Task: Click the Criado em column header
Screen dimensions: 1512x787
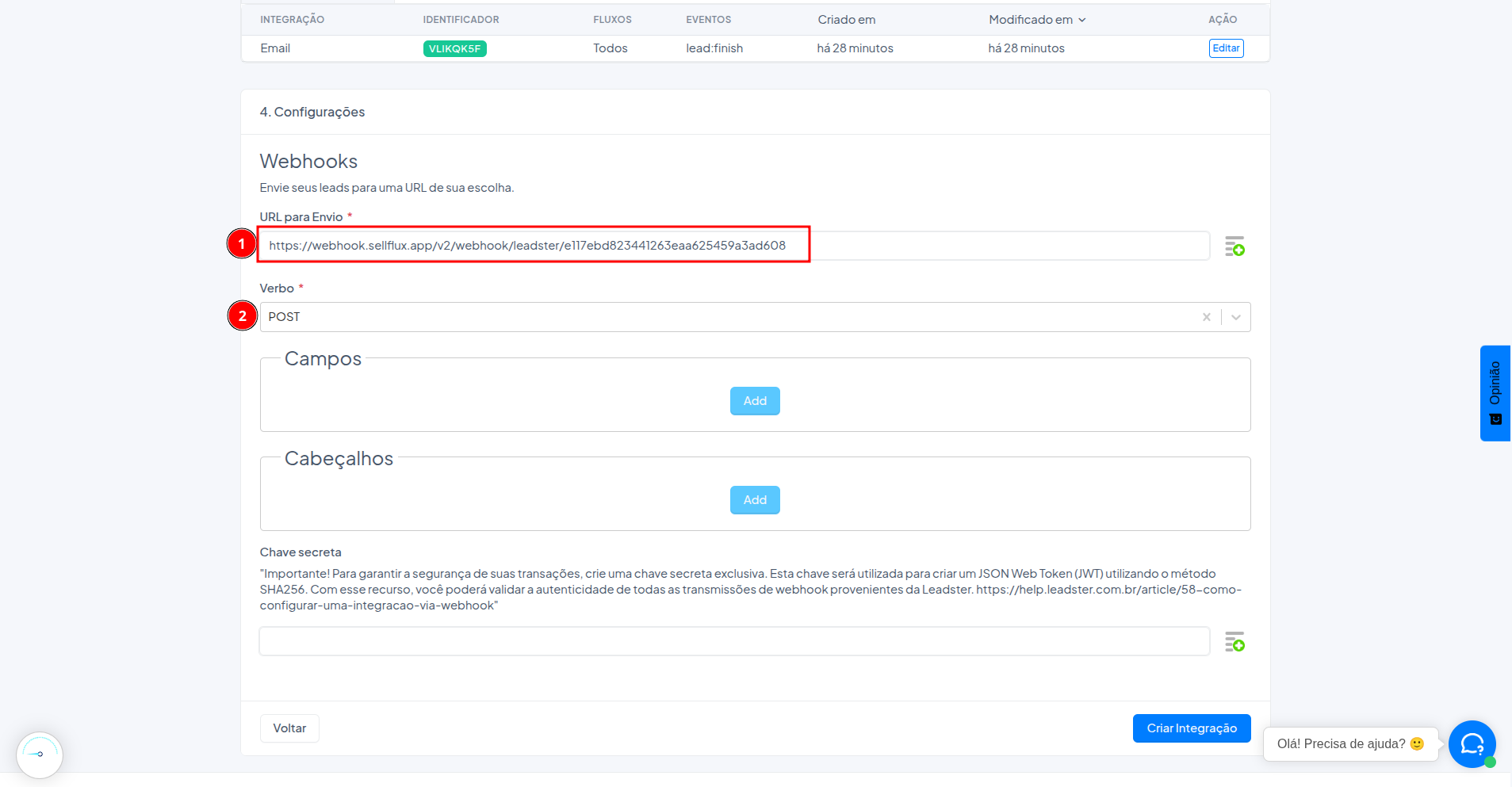Action: pos(846,20)
